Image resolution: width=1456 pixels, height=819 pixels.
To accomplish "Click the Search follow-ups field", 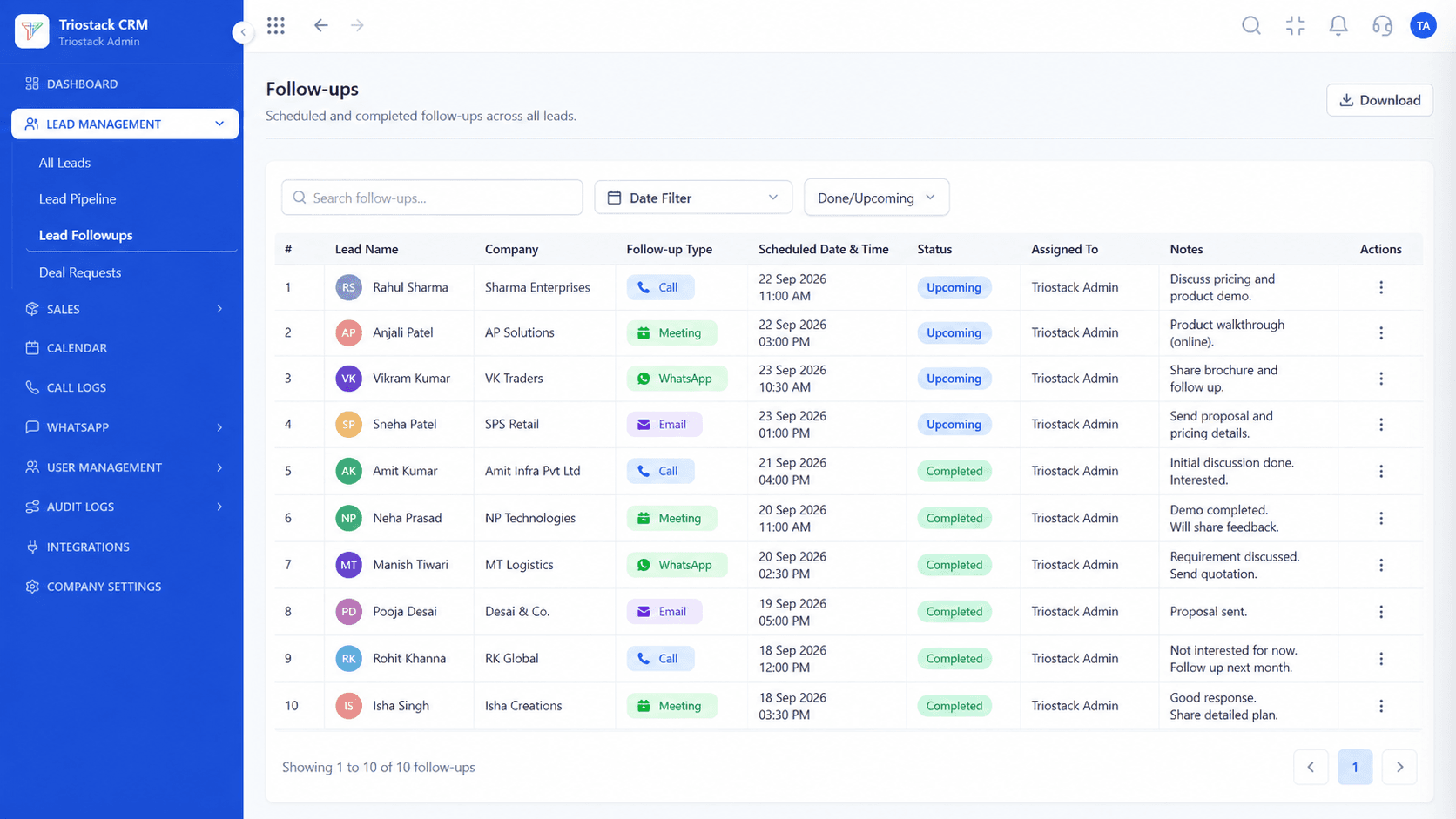I will tap(432, 198).
